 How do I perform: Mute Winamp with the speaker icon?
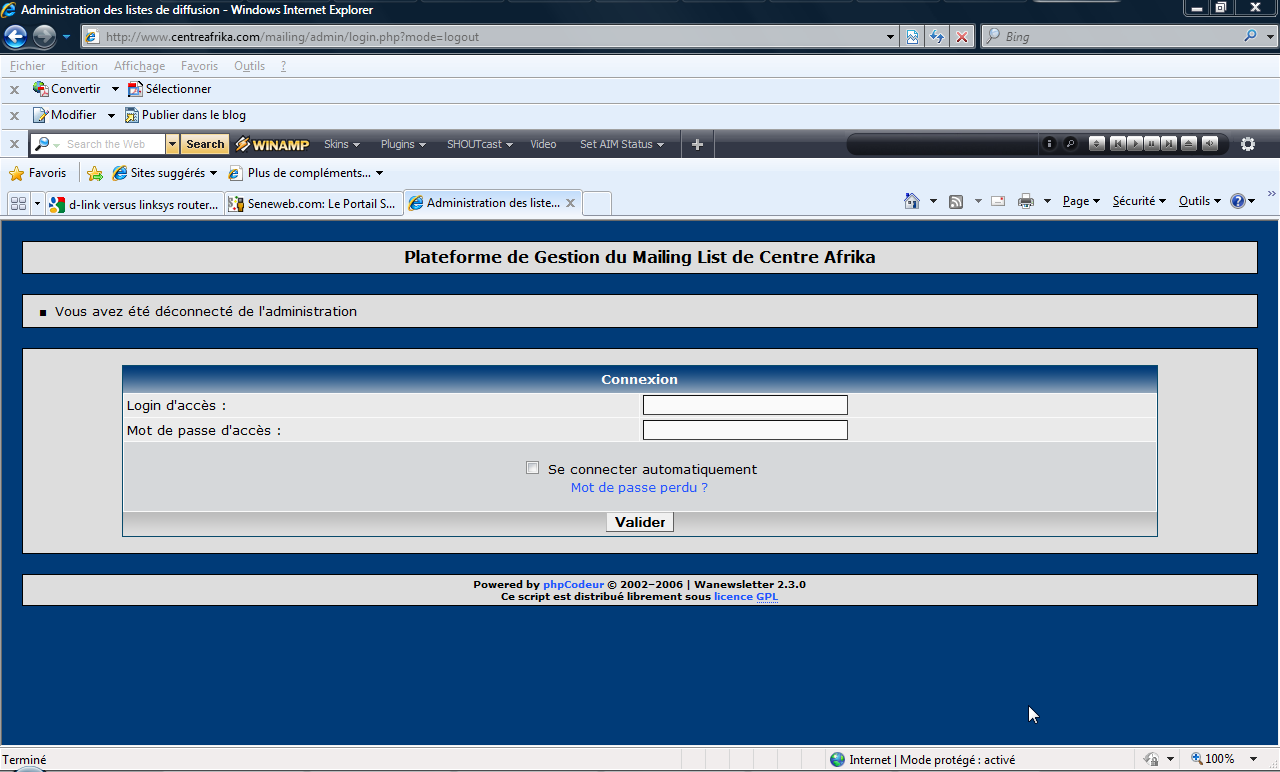(1210, 144)
